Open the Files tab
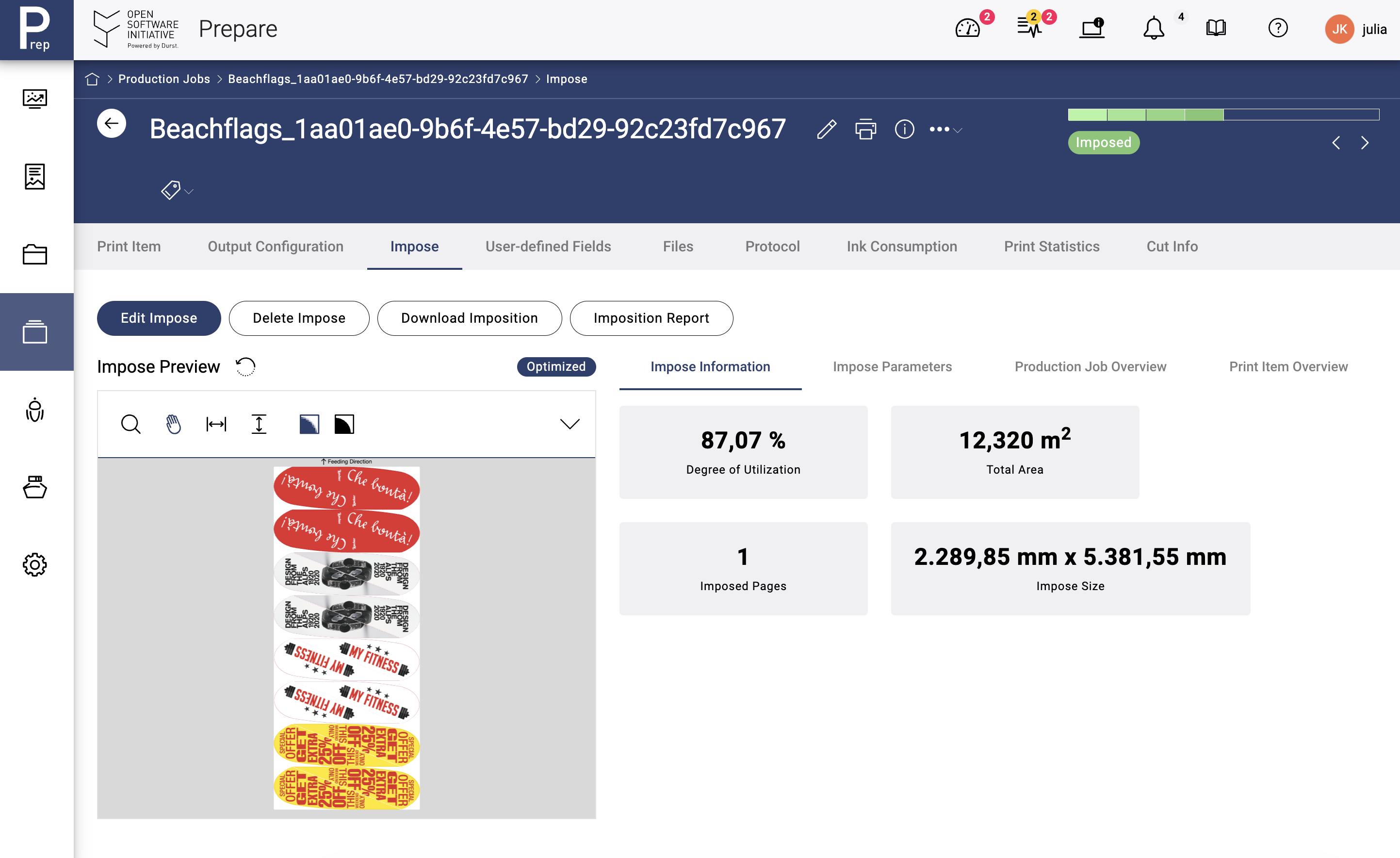 coord(678,246)
